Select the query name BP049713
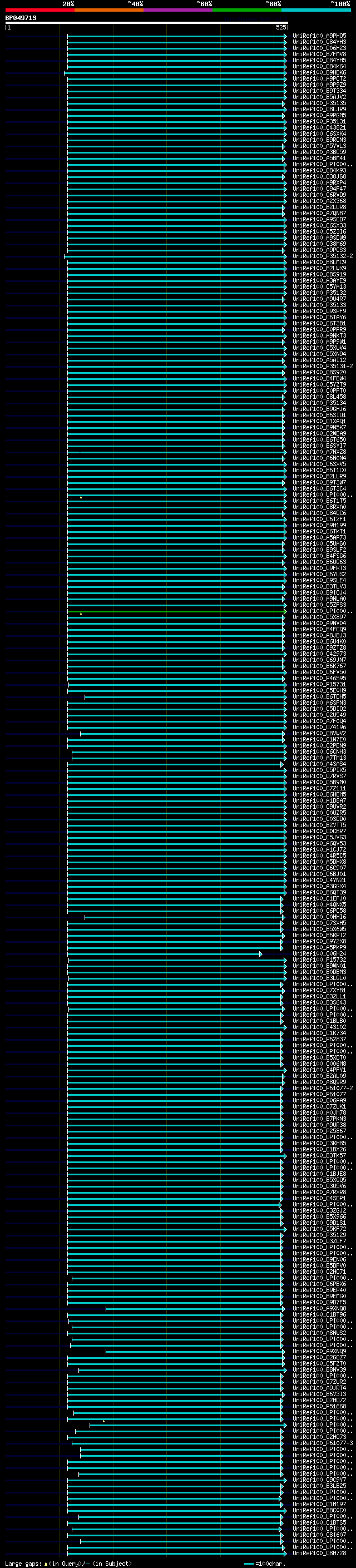The image size is (356, 1568). 21,18
